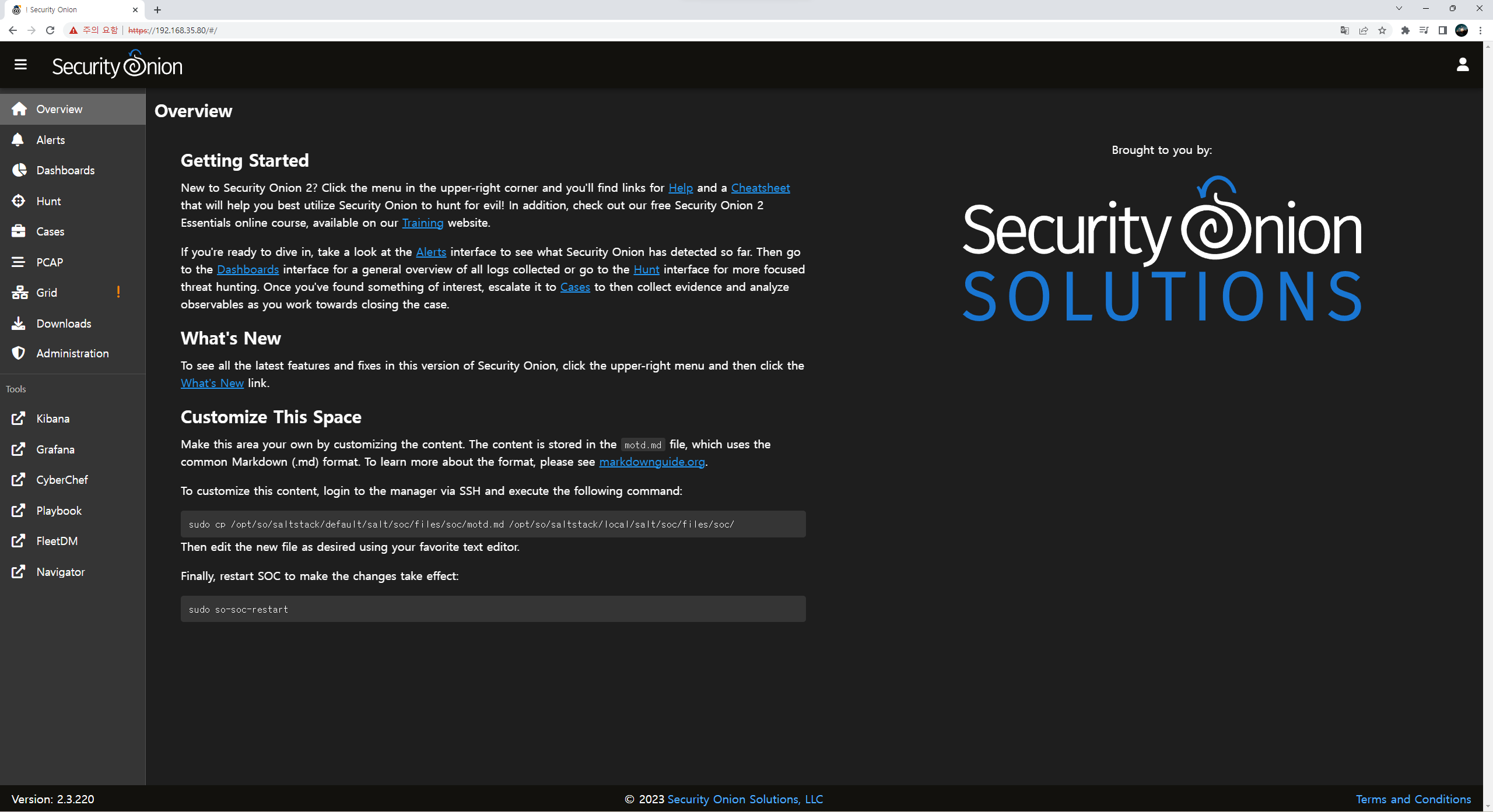Open the browser extensions puzzle icon

tap(1406, 30)
